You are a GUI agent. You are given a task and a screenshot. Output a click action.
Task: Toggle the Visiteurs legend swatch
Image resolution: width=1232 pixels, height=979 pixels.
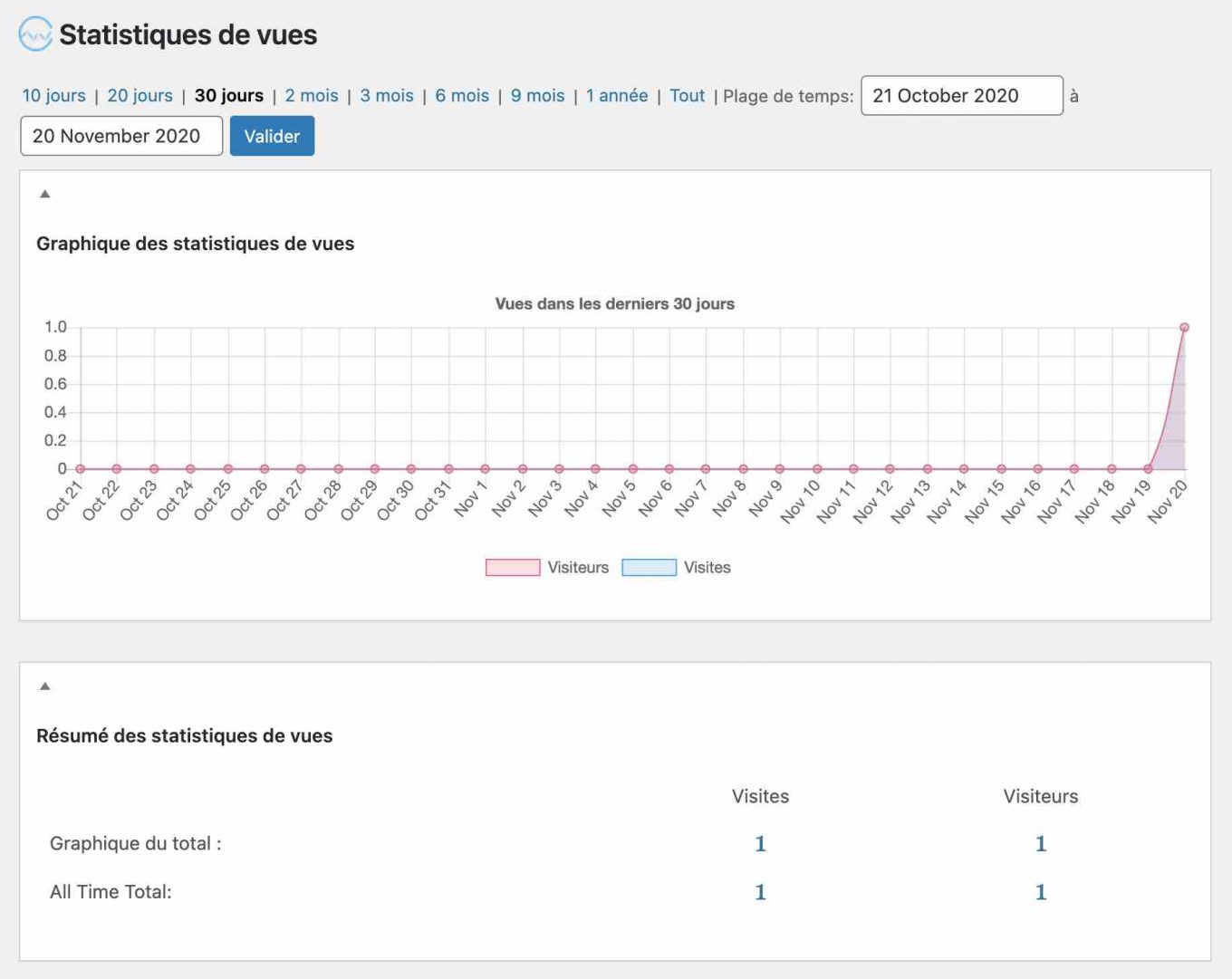(x=513, y=568)
